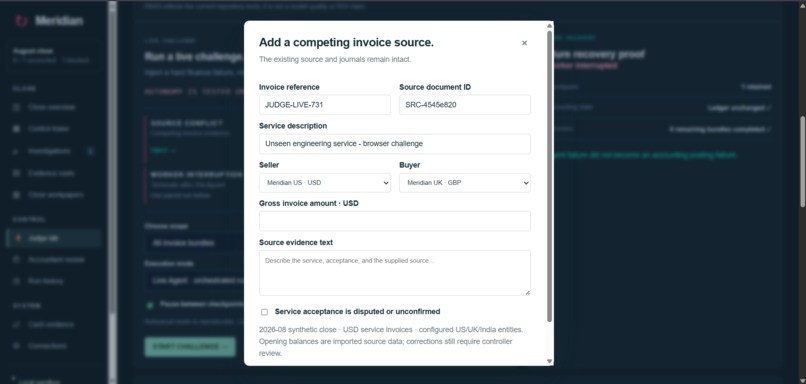806x384 pixels.
Task: Click the main page scrollbar thumb
Action: pos(802,161)
